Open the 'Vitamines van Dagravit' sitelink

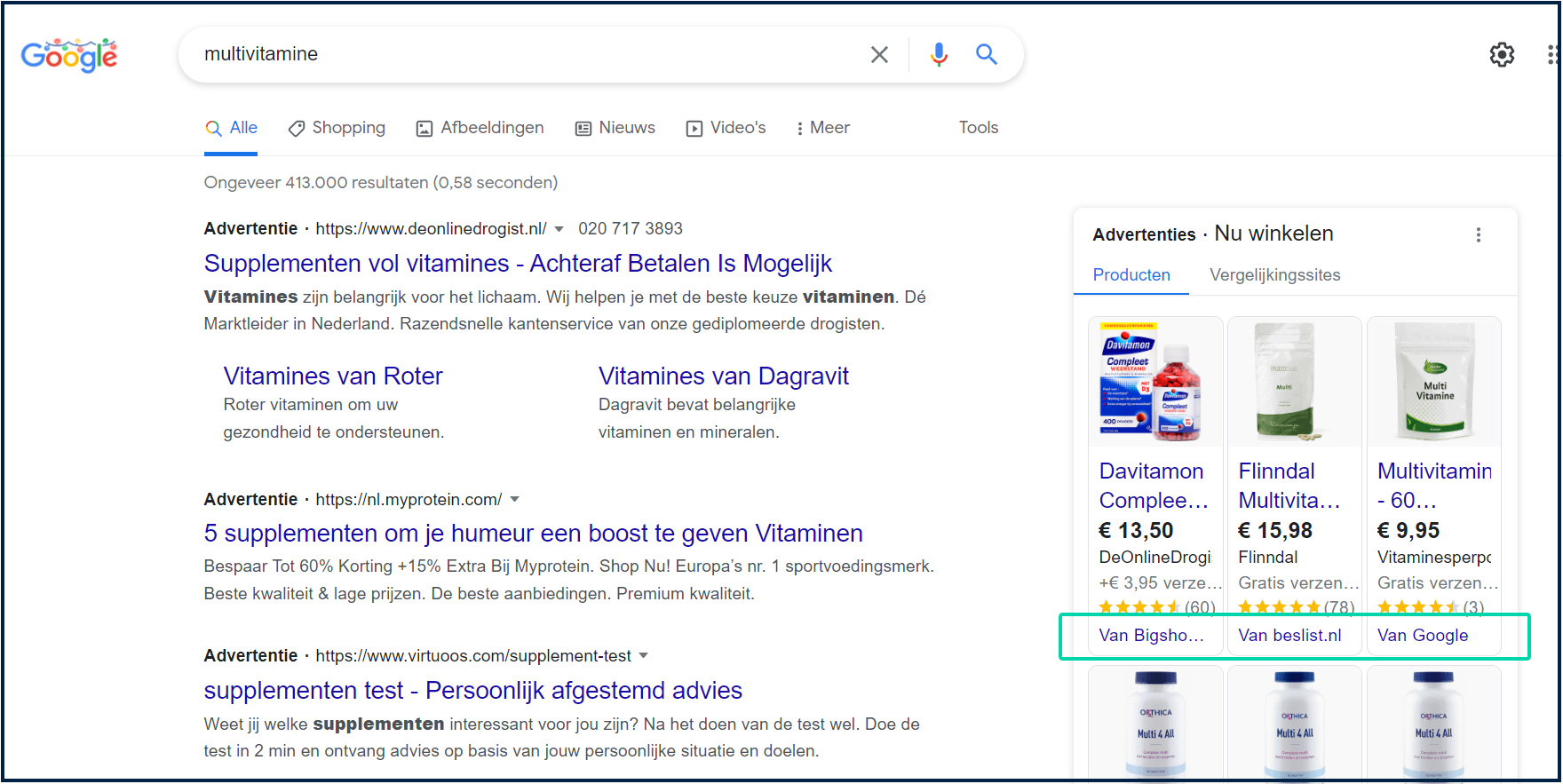coord(724,376)
